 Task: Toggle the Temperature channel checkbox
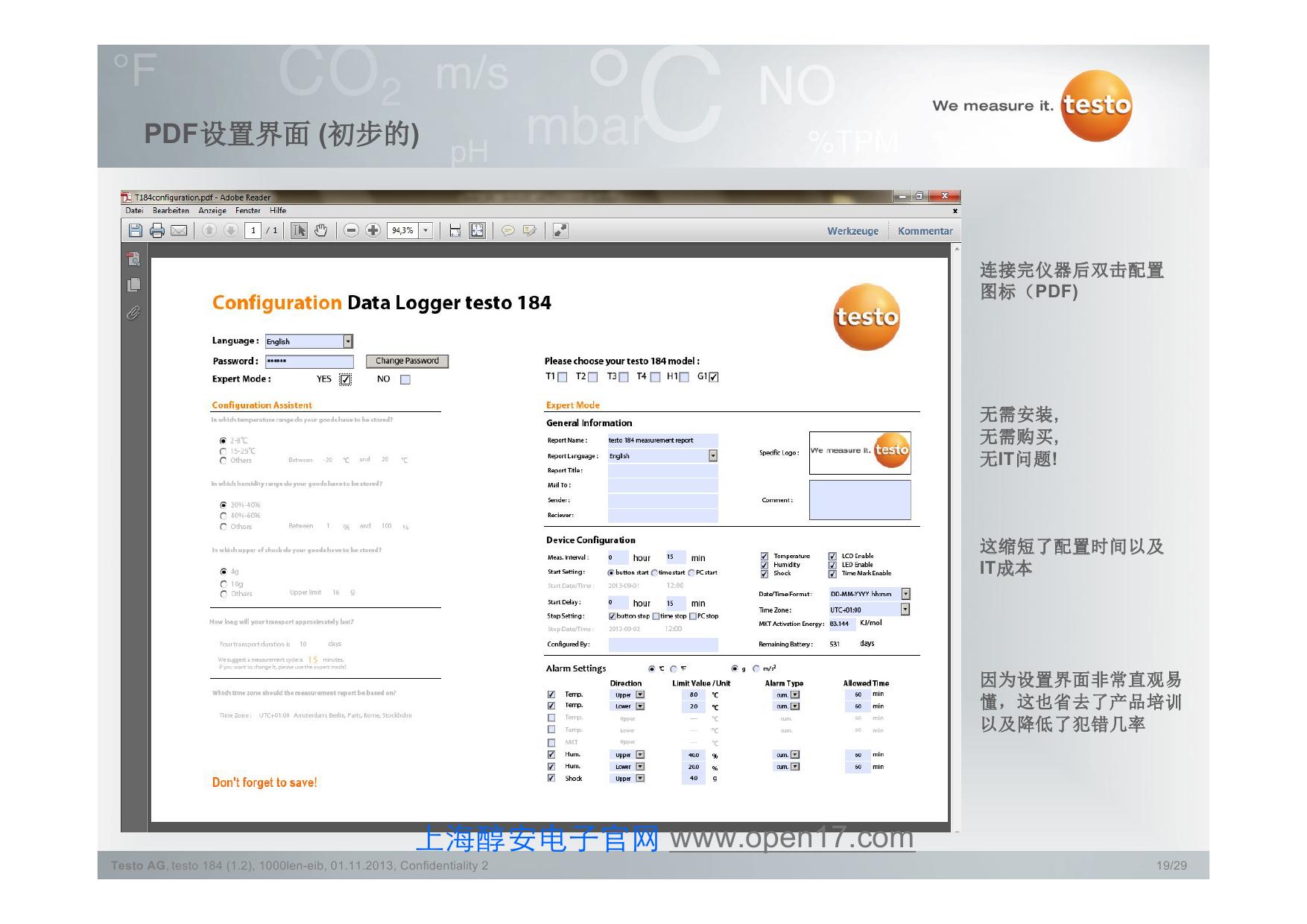(x=764, y=556)
